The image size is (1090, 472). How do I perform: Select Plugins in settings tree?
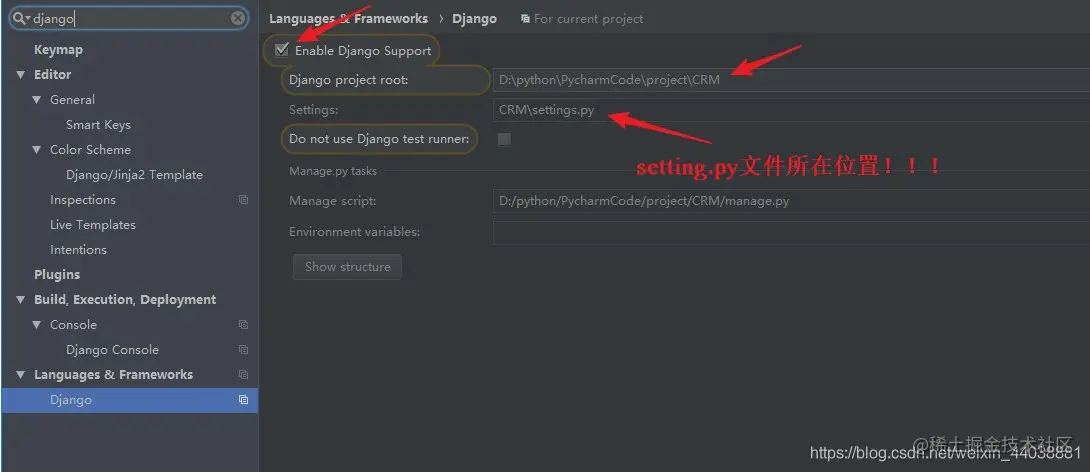coord(57,275)
